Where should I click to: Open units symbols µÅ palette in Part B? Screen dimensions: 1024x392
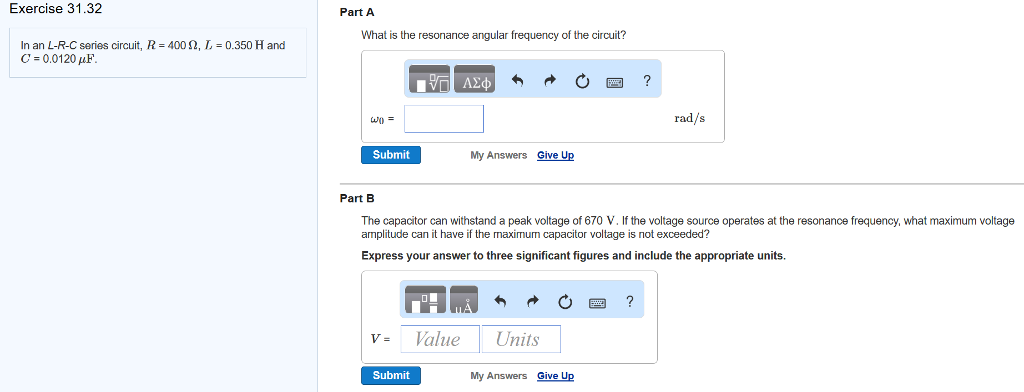pos(464,300)
